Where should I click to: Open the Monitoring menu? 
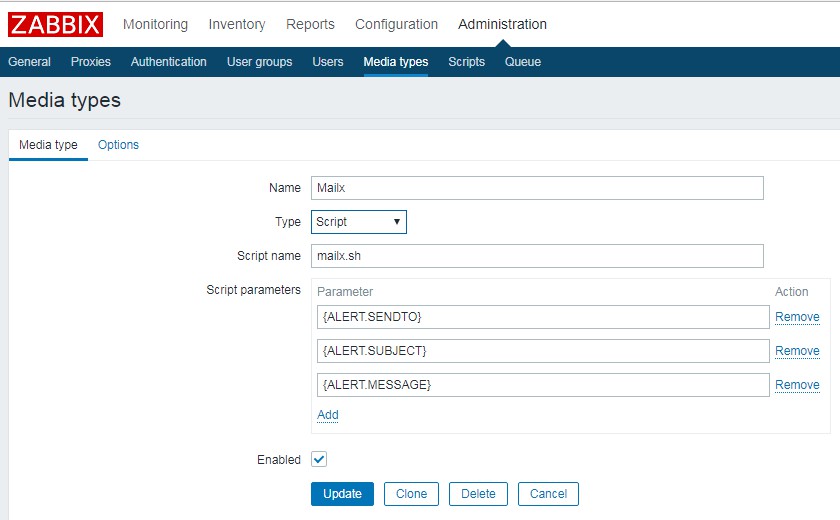pyautogui.click(x=155, y=24)
